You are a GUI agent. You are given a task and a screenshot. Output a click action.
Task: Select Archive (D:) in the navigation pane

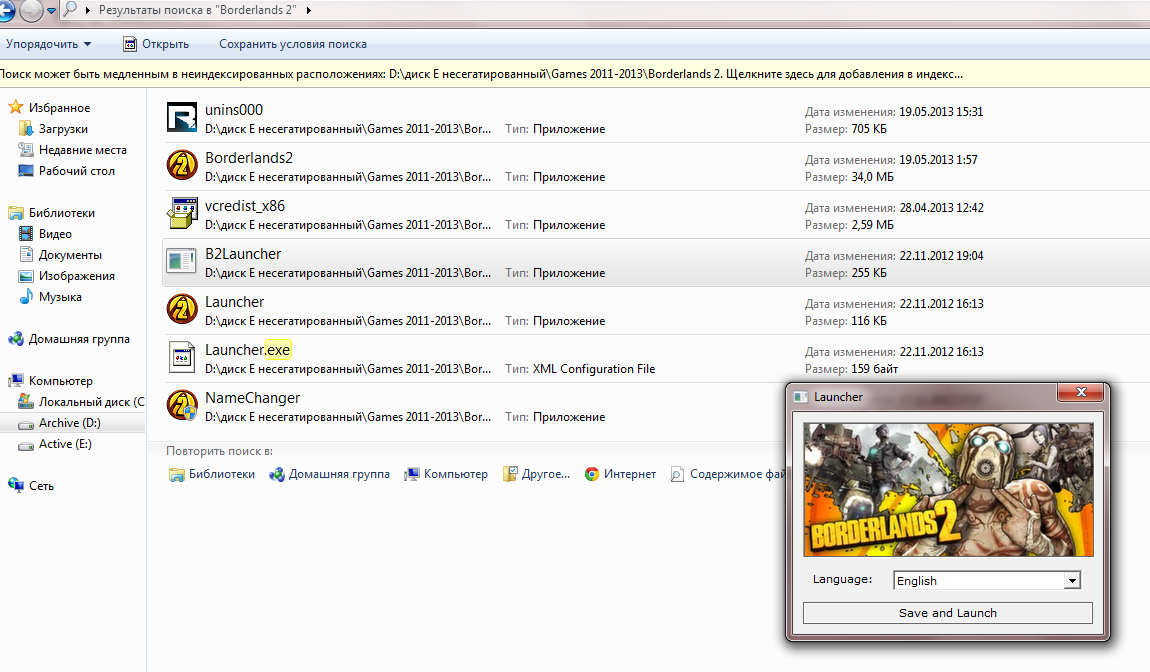coord(70,423)
